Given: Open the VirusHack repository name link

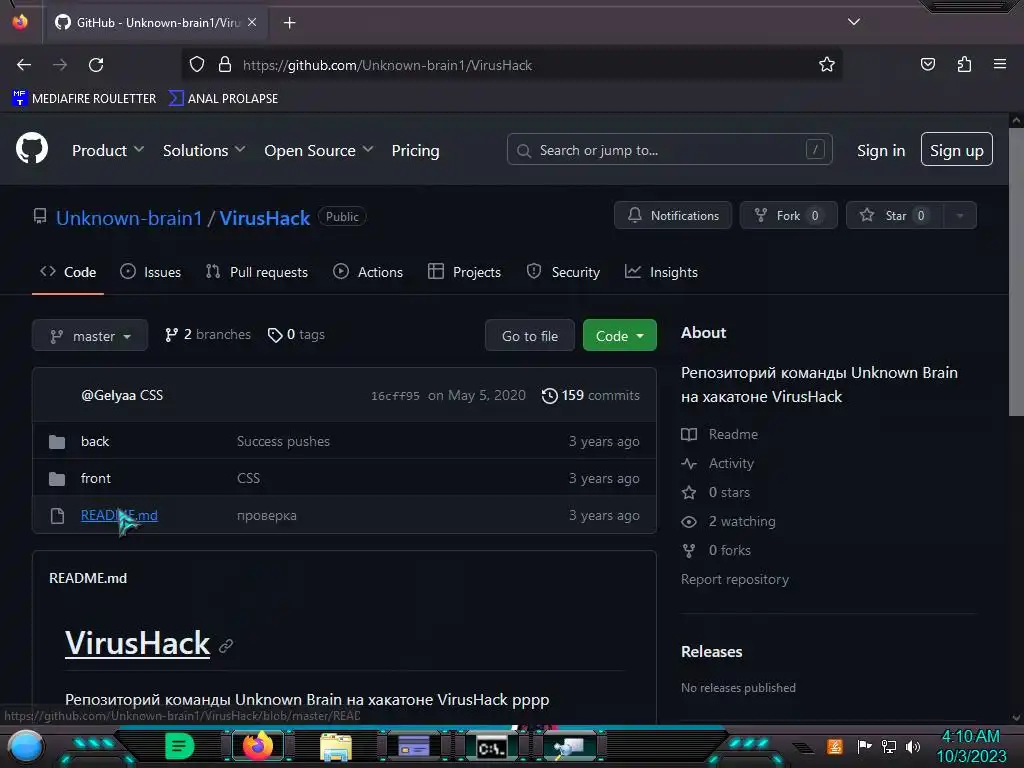Looking at the screenshot, I should (264, 218).
